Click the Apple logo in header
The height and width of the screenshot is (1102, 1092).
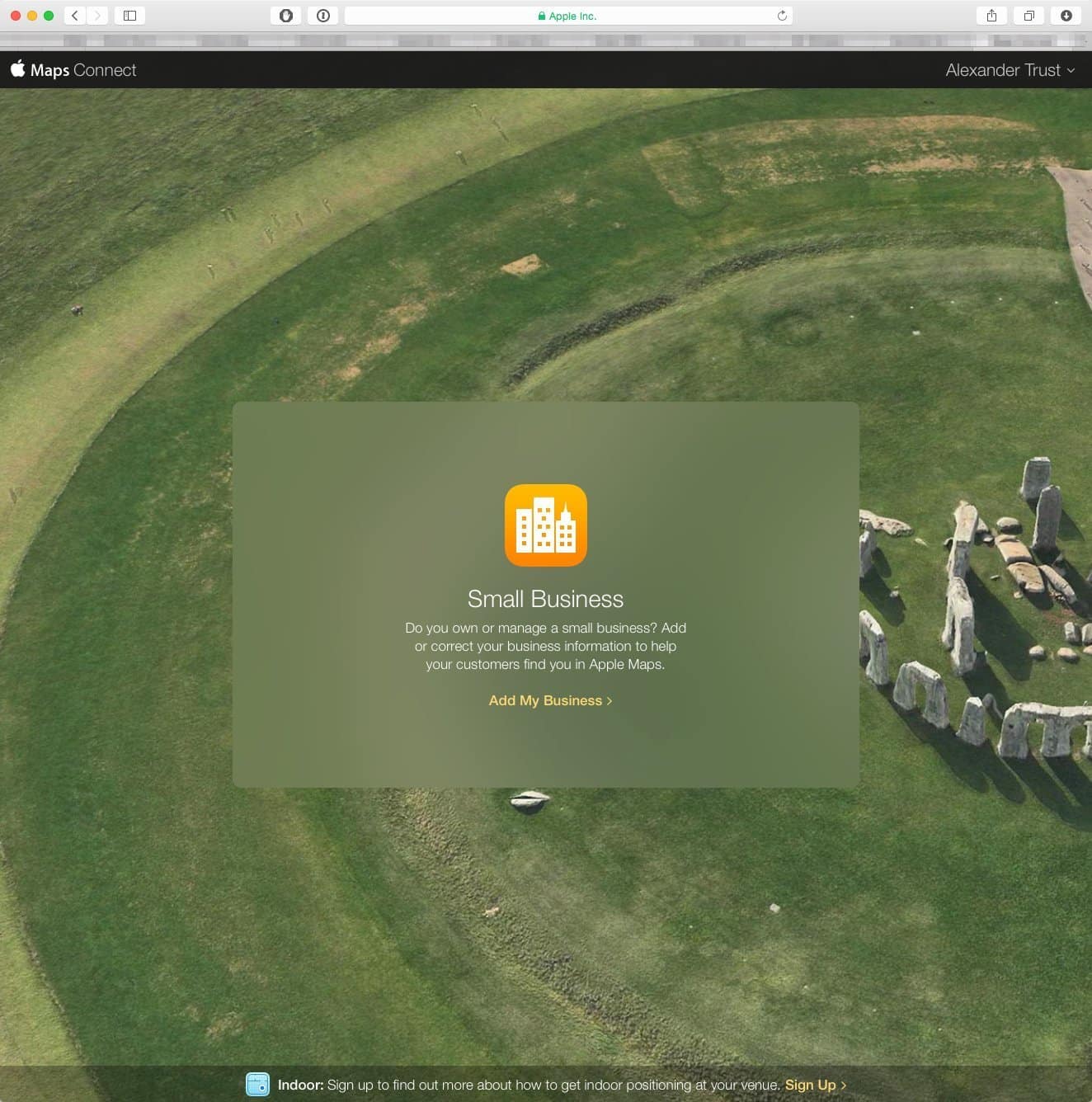pyautogui.click(x=18, y=68)
